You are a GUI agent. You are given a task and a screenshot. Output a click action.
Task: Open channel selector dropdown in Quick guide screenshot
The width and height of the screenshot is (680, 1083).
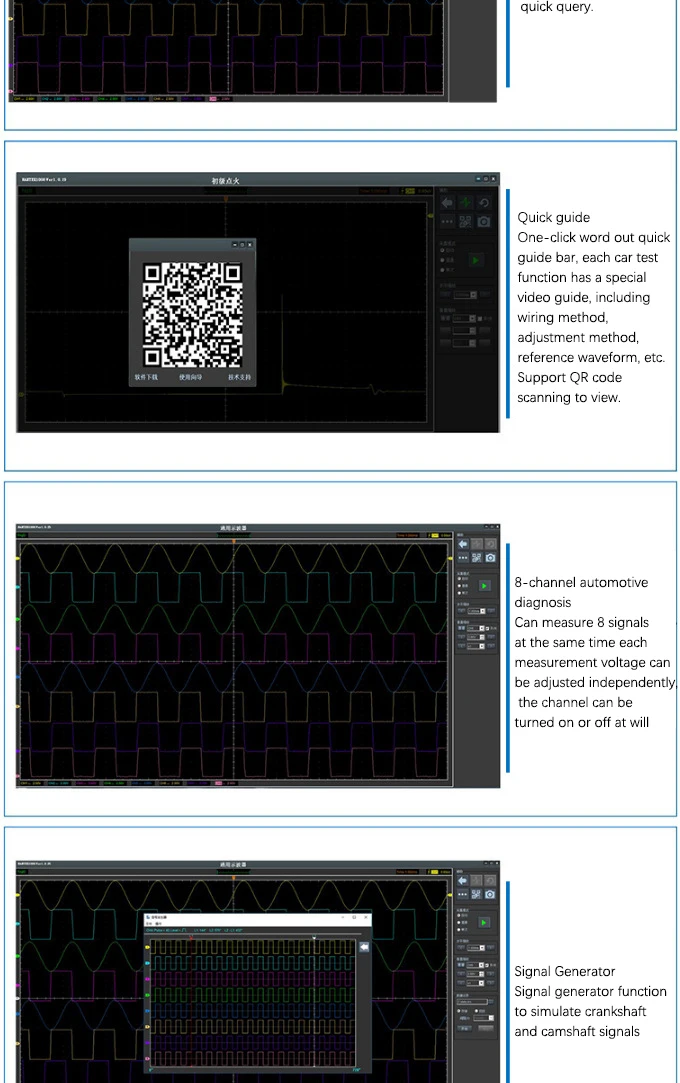[464, 318]
